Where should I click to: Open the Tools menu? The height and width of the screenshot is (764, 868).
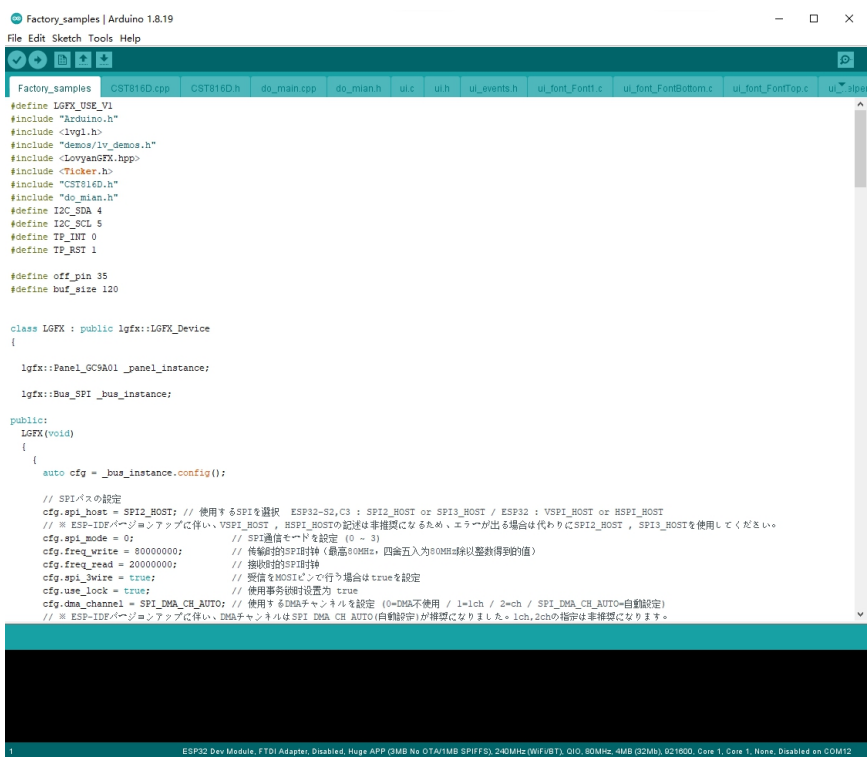click(100, 38)
